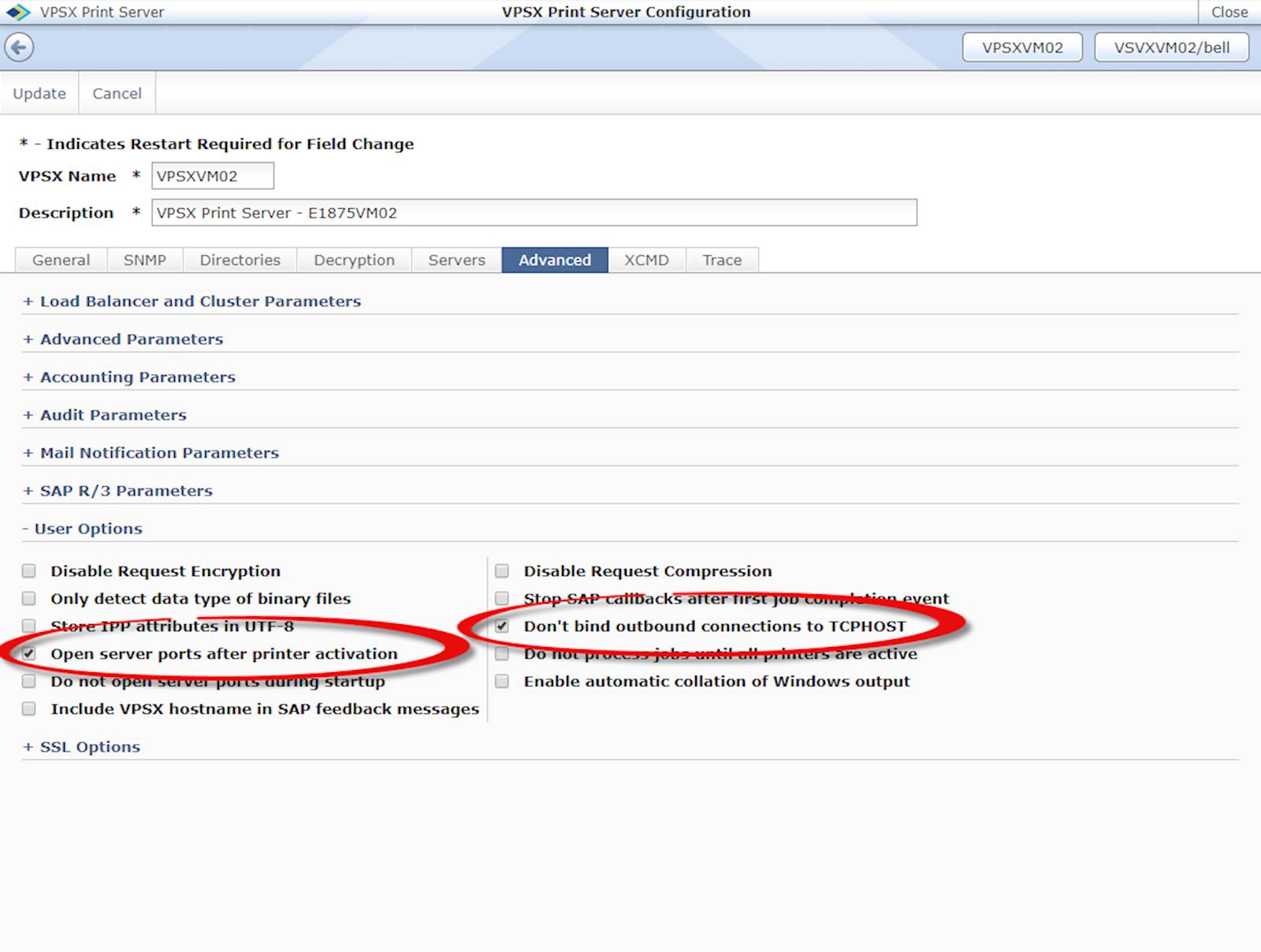Click the VPSXVM02 button in header
Screen dimensions: 1261x952
tap(1022, 47)
